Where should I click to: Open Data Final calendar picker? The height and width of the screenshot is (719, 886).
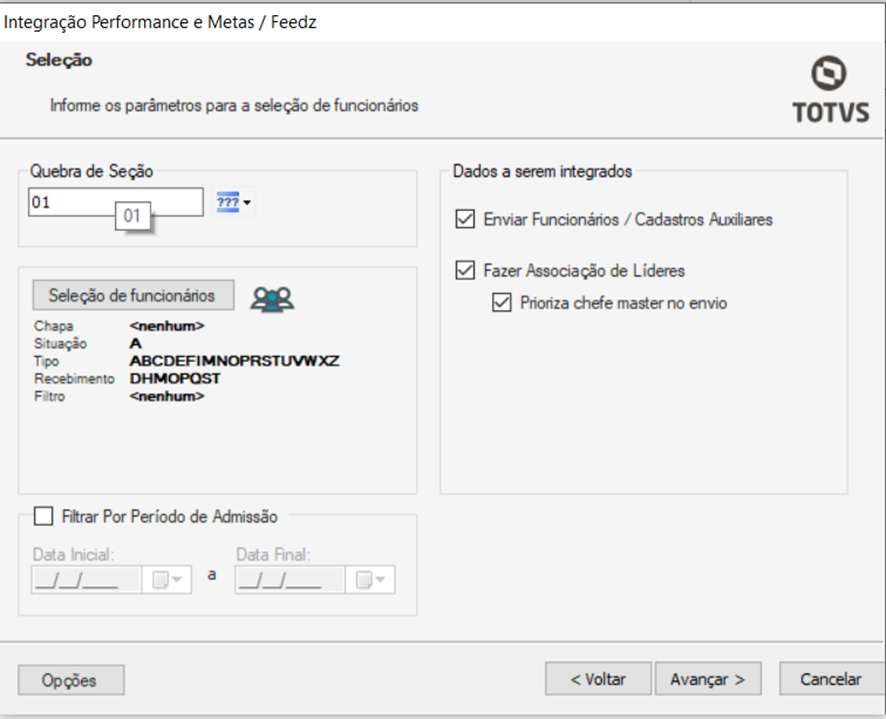[x=370, y=579]
